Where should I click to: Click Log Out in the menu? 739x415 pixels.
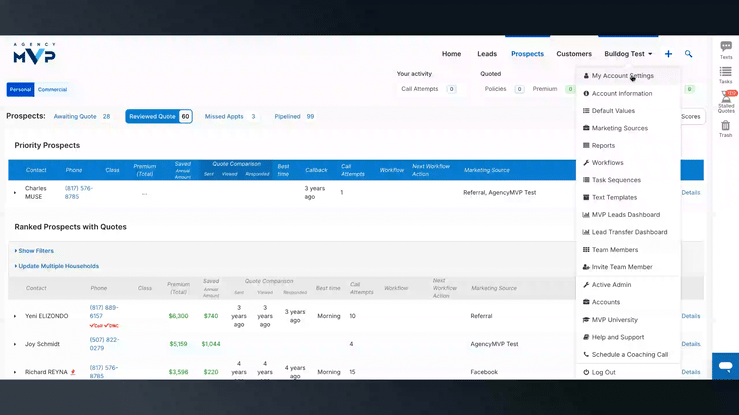603,372
